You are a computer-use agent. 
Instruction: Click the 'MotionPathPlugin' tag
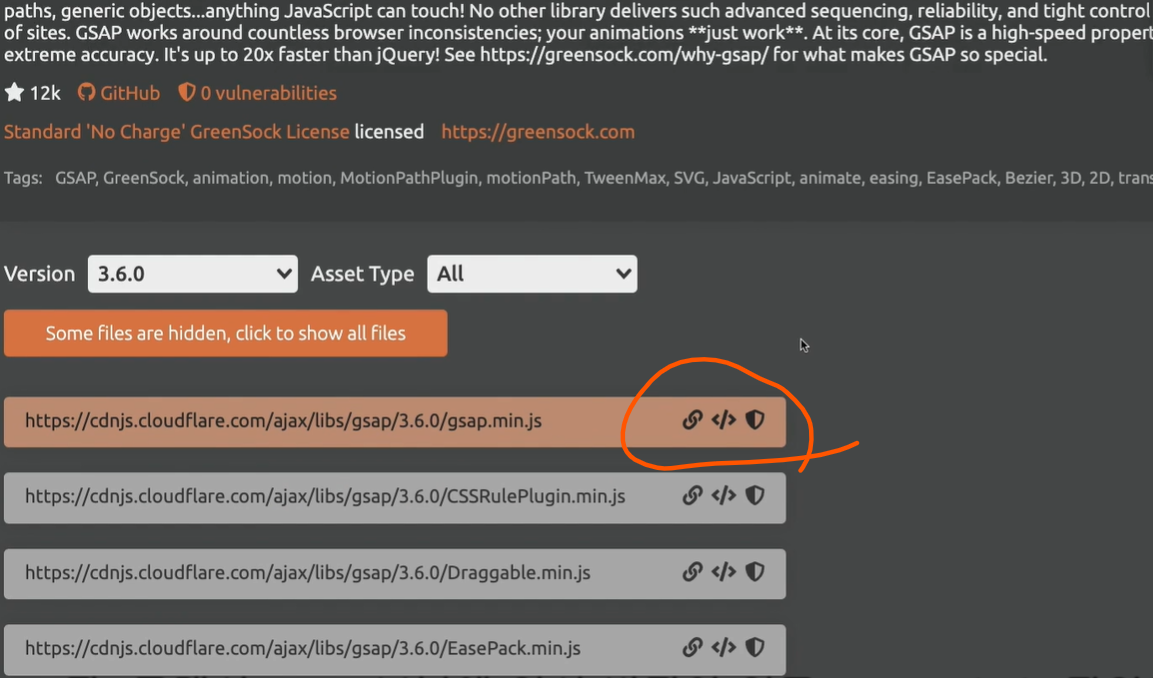(x=408, y=178)
